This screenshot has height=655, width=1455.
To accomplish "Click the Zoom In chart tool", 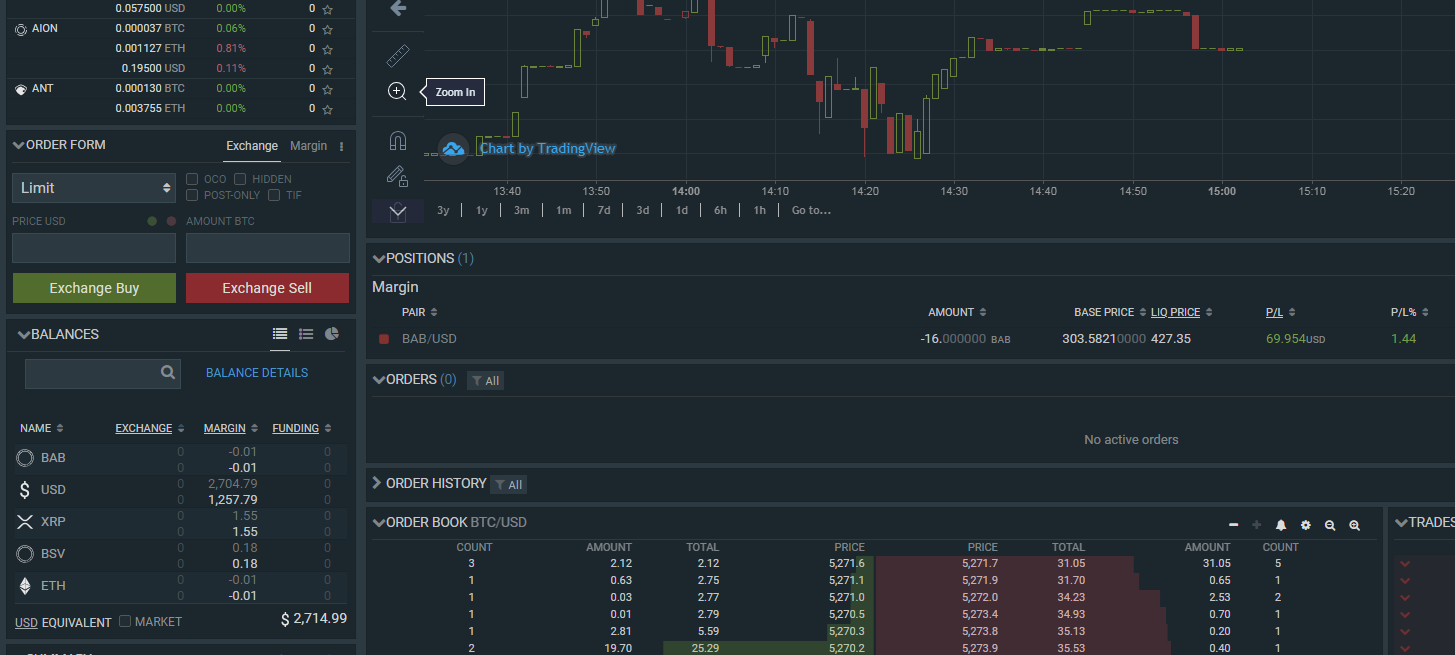I will (397, 92).
